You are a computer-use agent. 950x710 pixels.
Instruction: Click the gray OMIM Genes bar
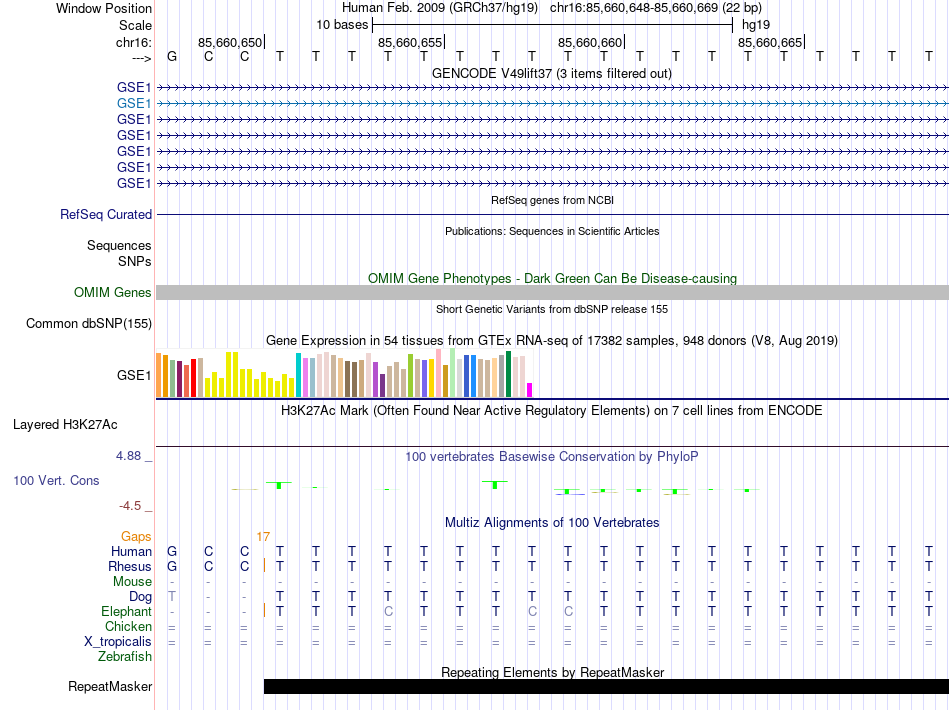coord(552,292)
